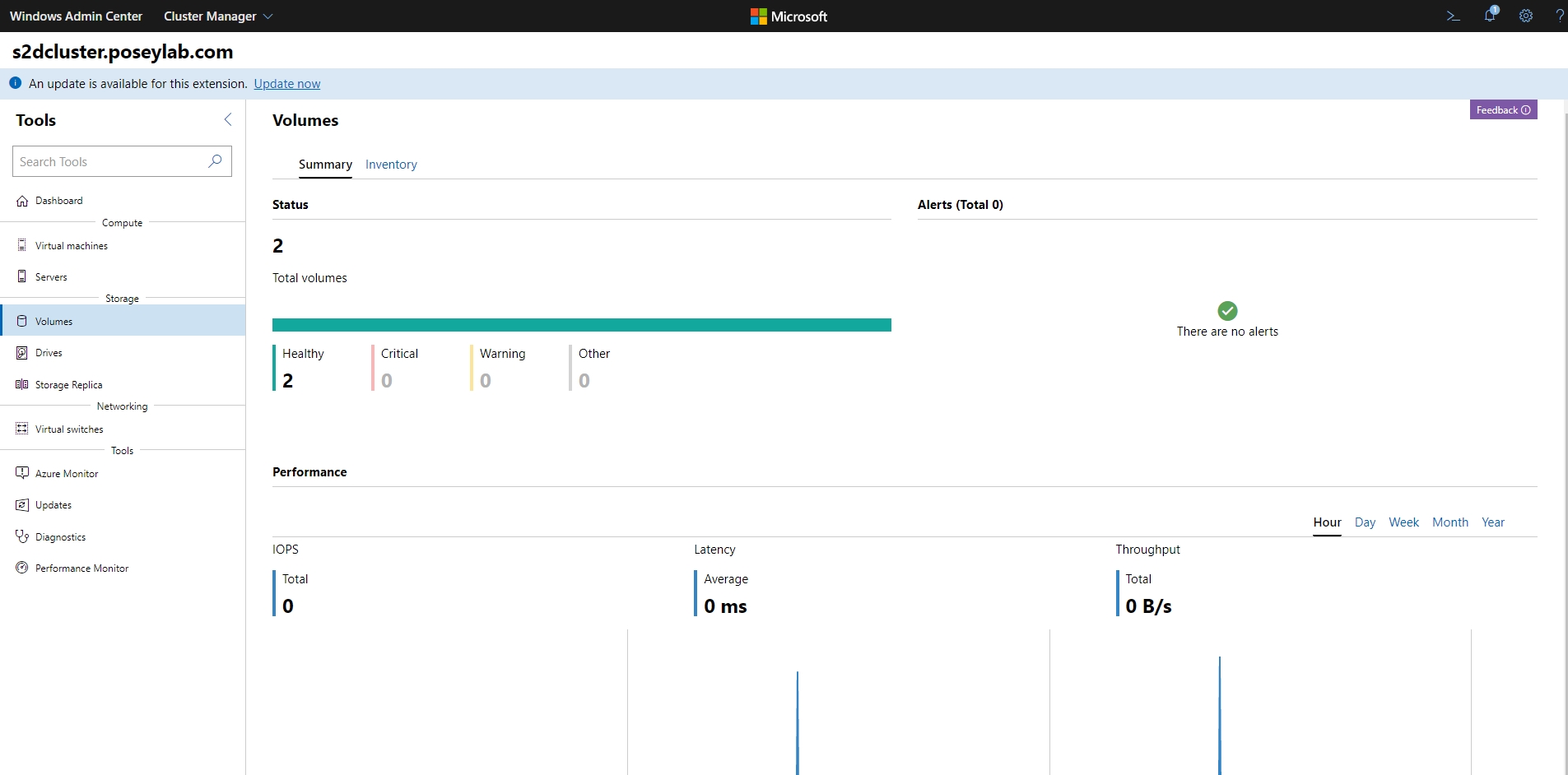Viewport: 1568px width, 775px height.
Task: Check the notifications bell
Action: click(1490, 16)
